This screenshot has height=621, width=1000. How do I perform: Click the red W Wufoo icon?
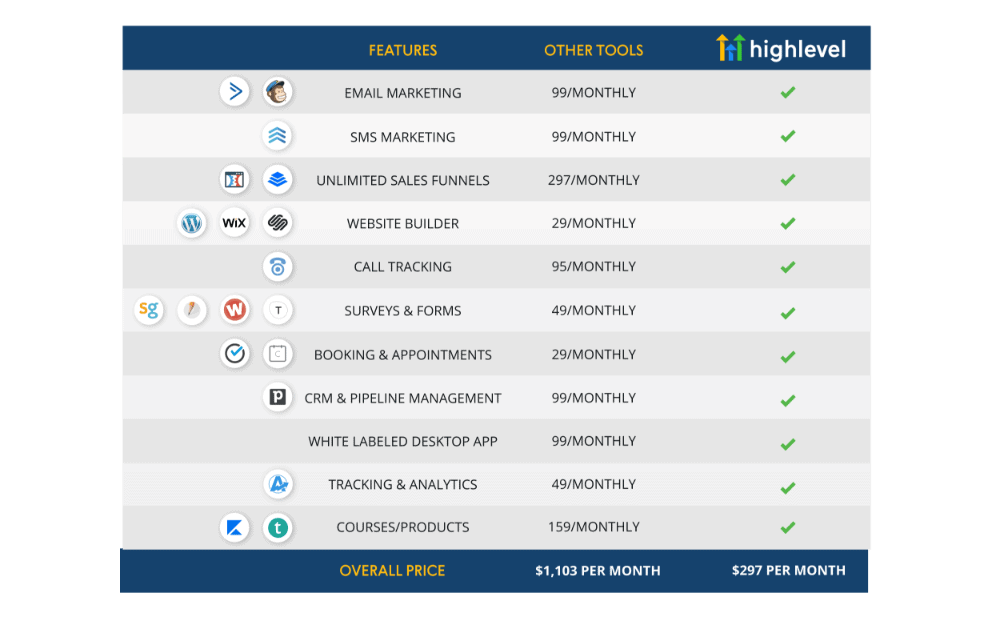coord(235,310)
